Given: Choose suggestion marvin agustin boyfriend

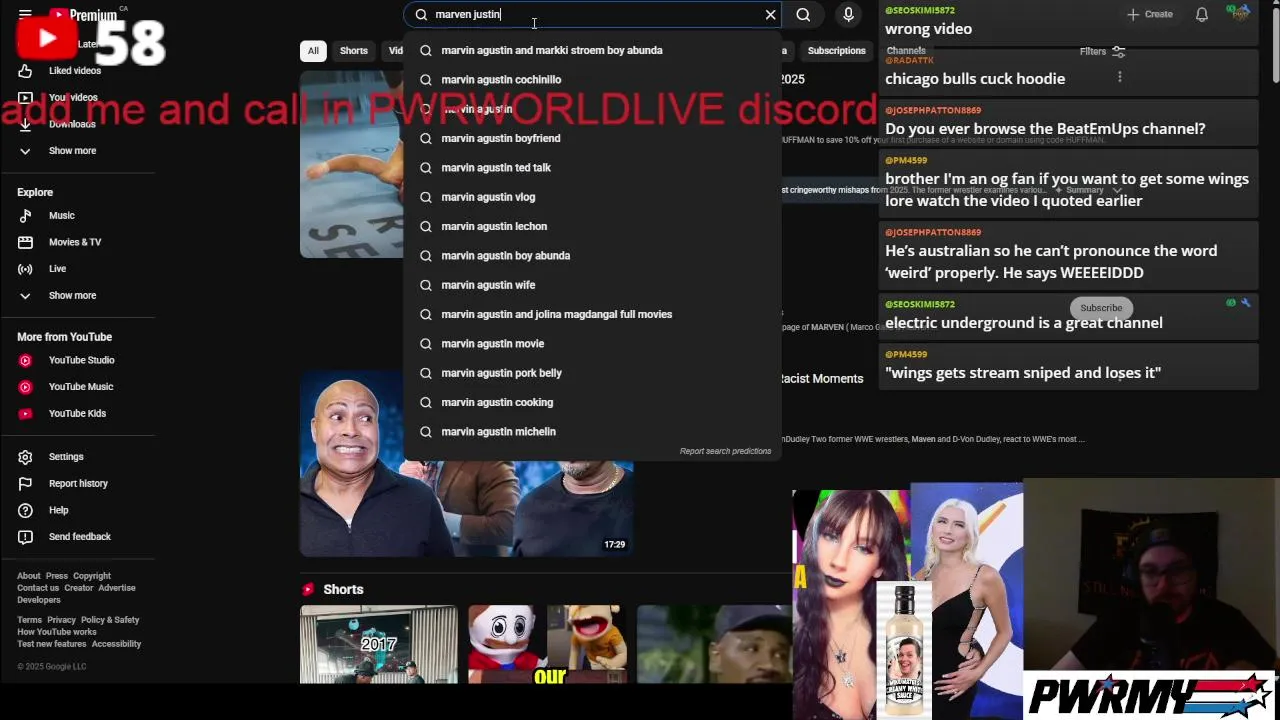Looking at the screenshot, I should (x=592, y=138).
